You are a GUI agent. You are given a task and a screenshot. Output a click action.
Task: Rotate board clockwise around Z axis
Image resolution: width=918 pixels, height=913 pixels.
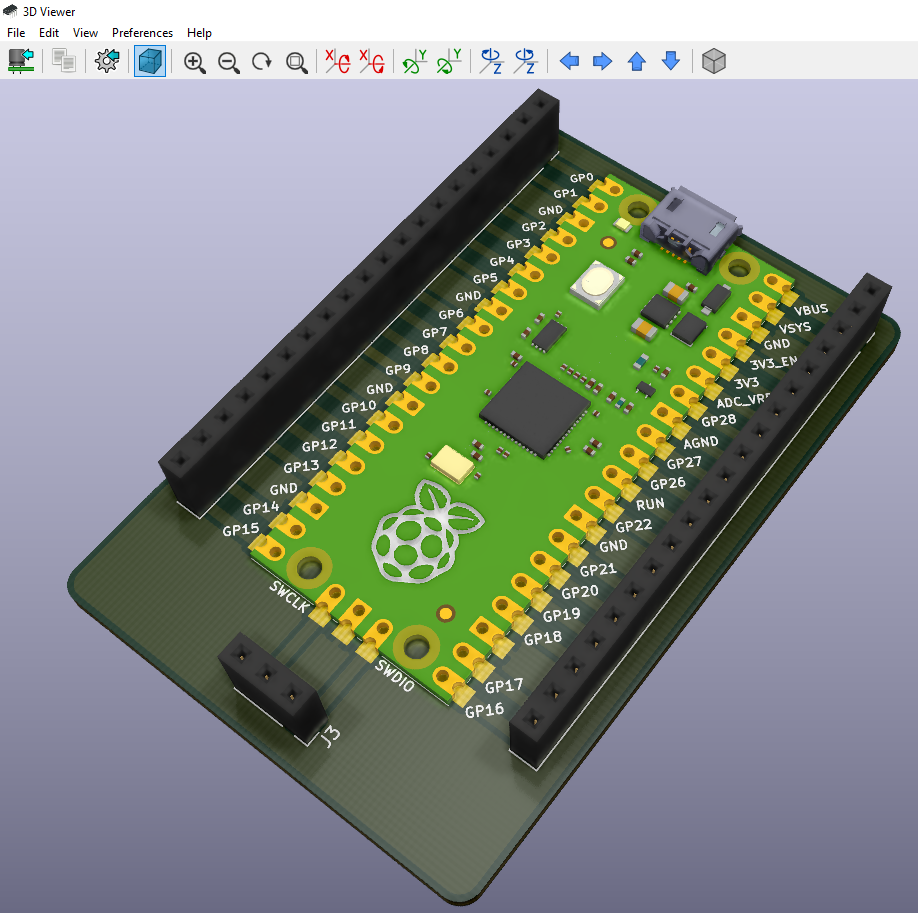[490, 61]
